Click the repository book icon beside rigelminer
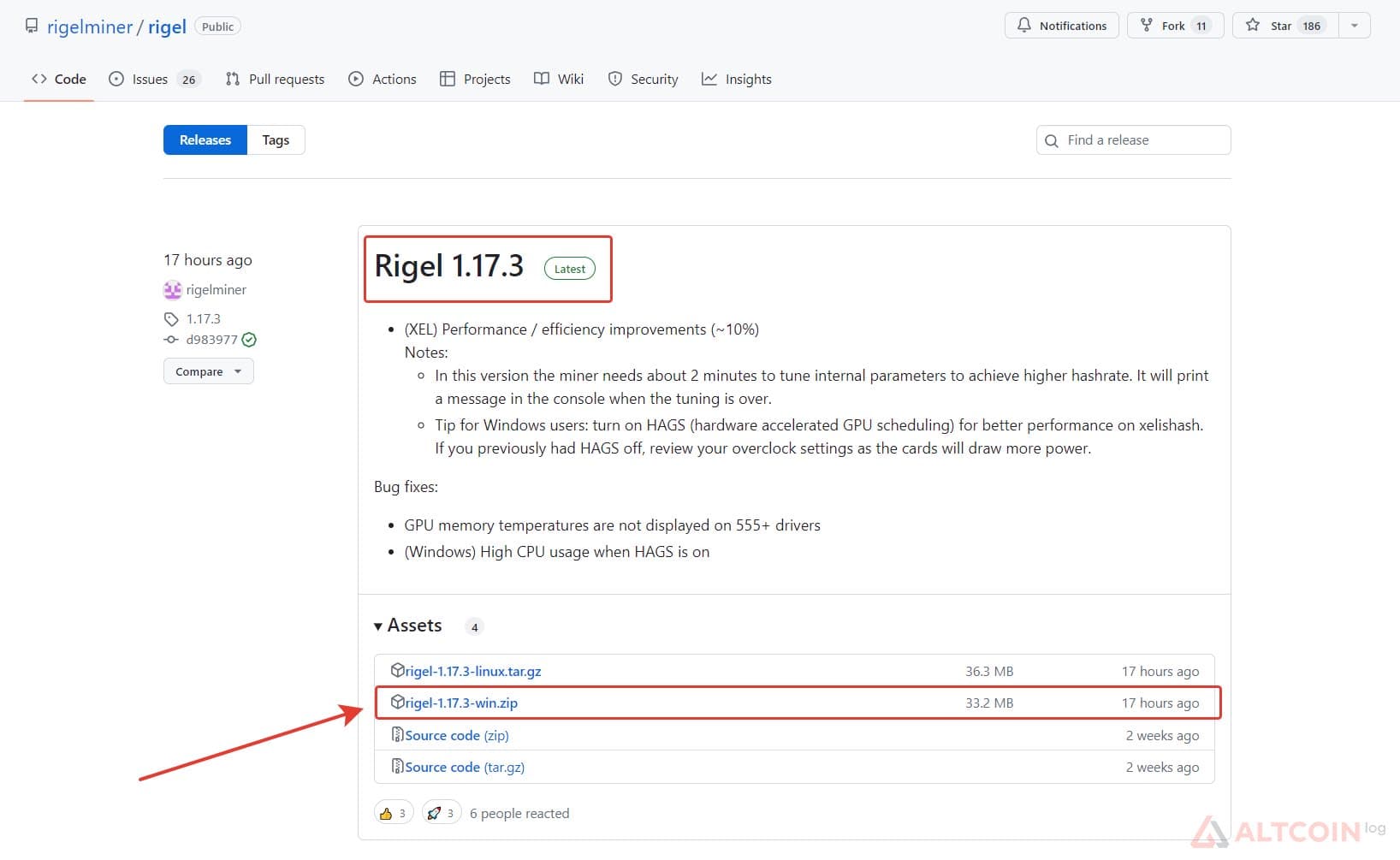 coord(32,26)
